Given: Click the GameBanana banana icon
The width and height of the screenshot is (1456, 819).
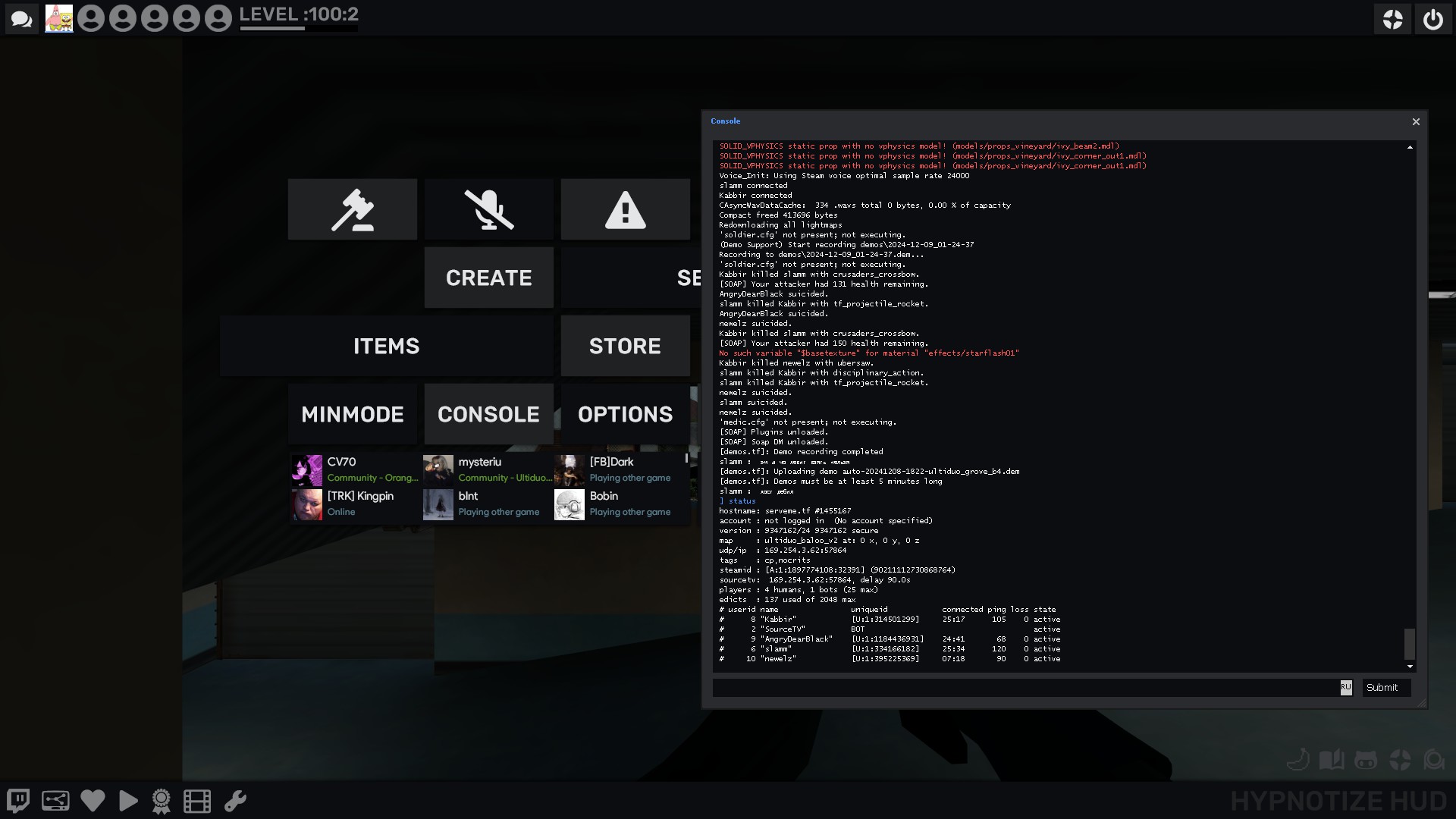Looking at the screenshot, I should coord(1298,760).
